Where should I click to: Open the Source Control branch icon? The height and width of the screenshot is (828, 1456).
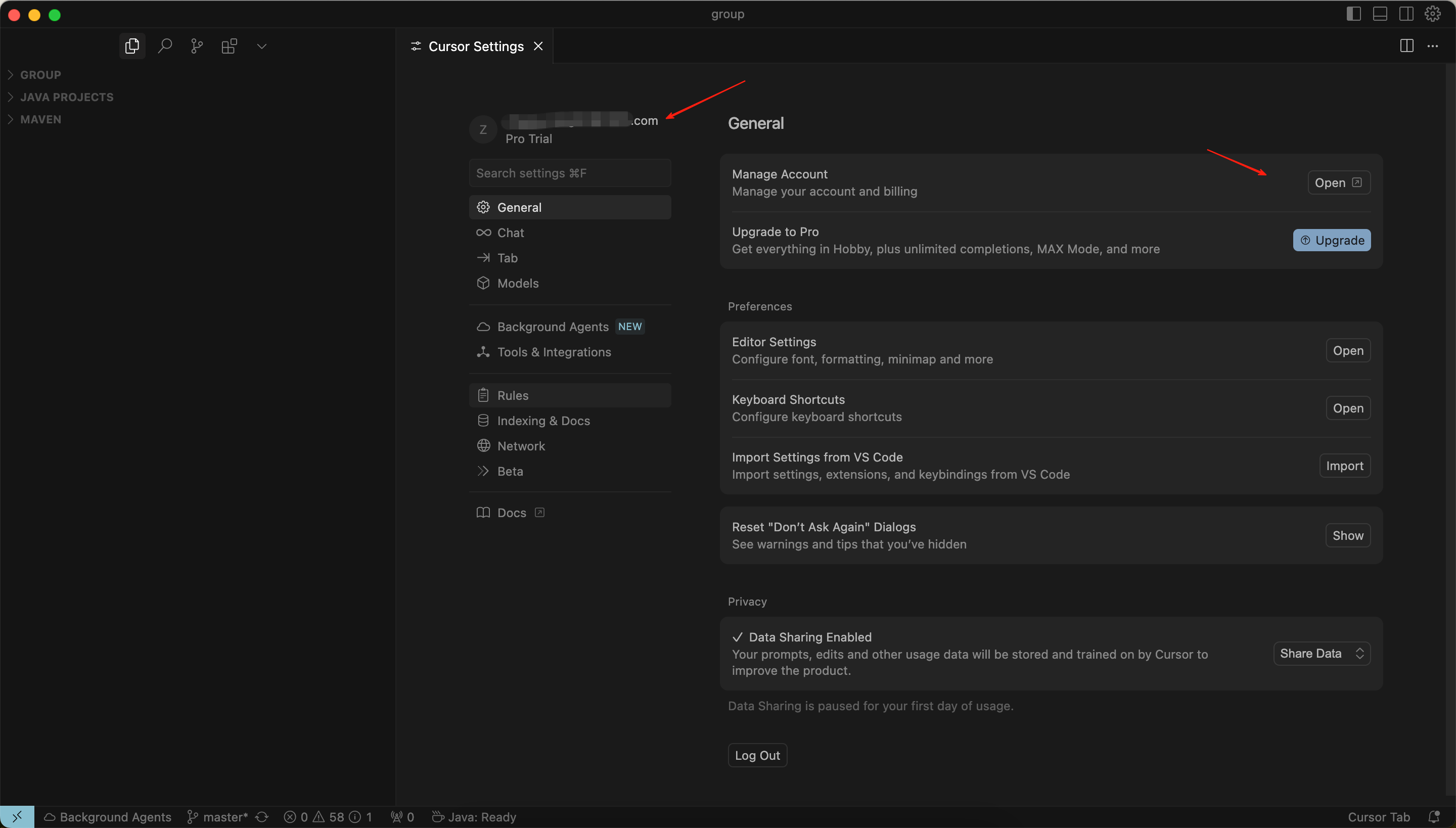pyautogui.click(x=197, y=46)
